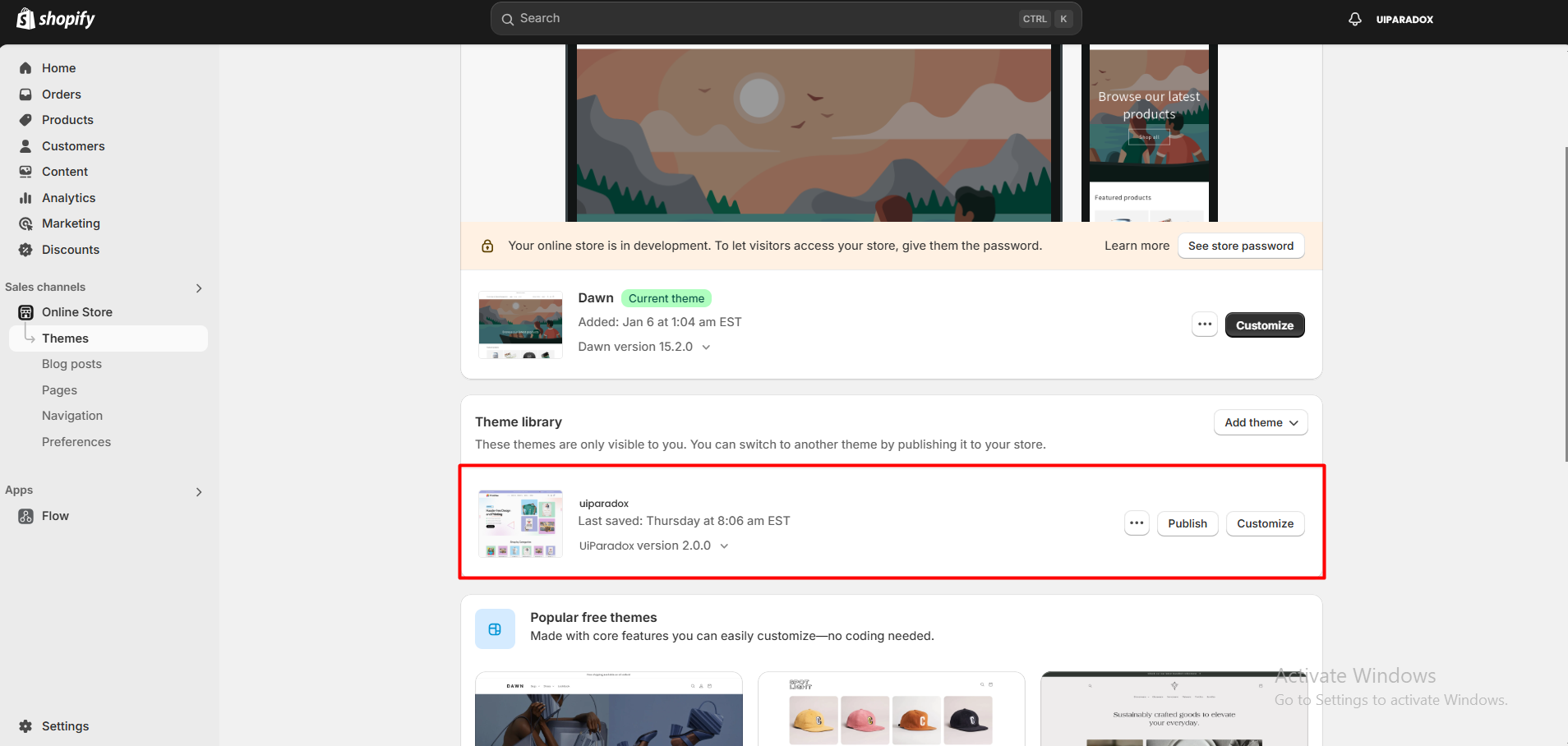Image resolution: width=1568 pixels, height=746 pixels.
Task: Click the Products tag icon
Action: pos(25,120)
